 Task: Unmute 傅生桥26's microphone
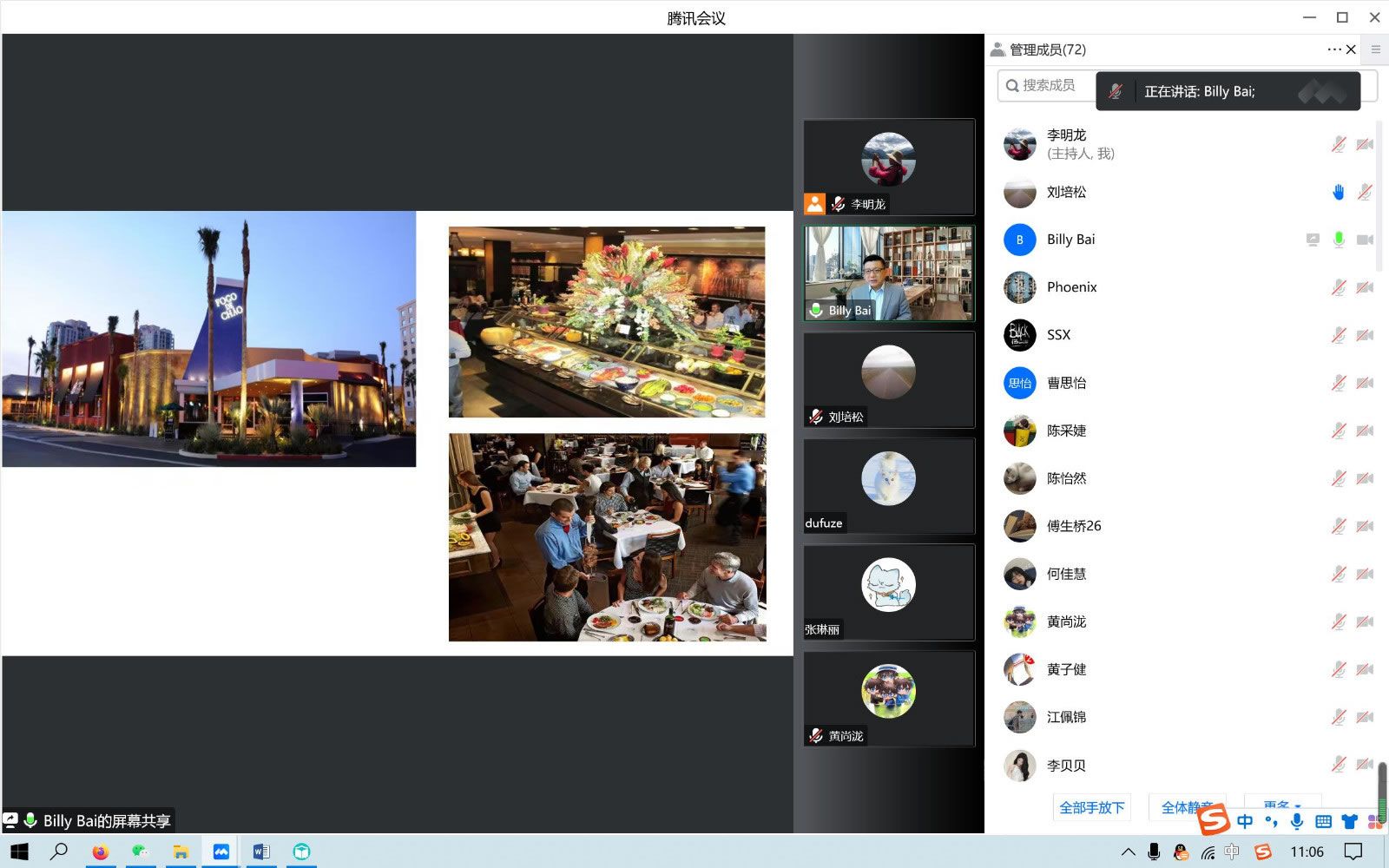coord(1339,526)
